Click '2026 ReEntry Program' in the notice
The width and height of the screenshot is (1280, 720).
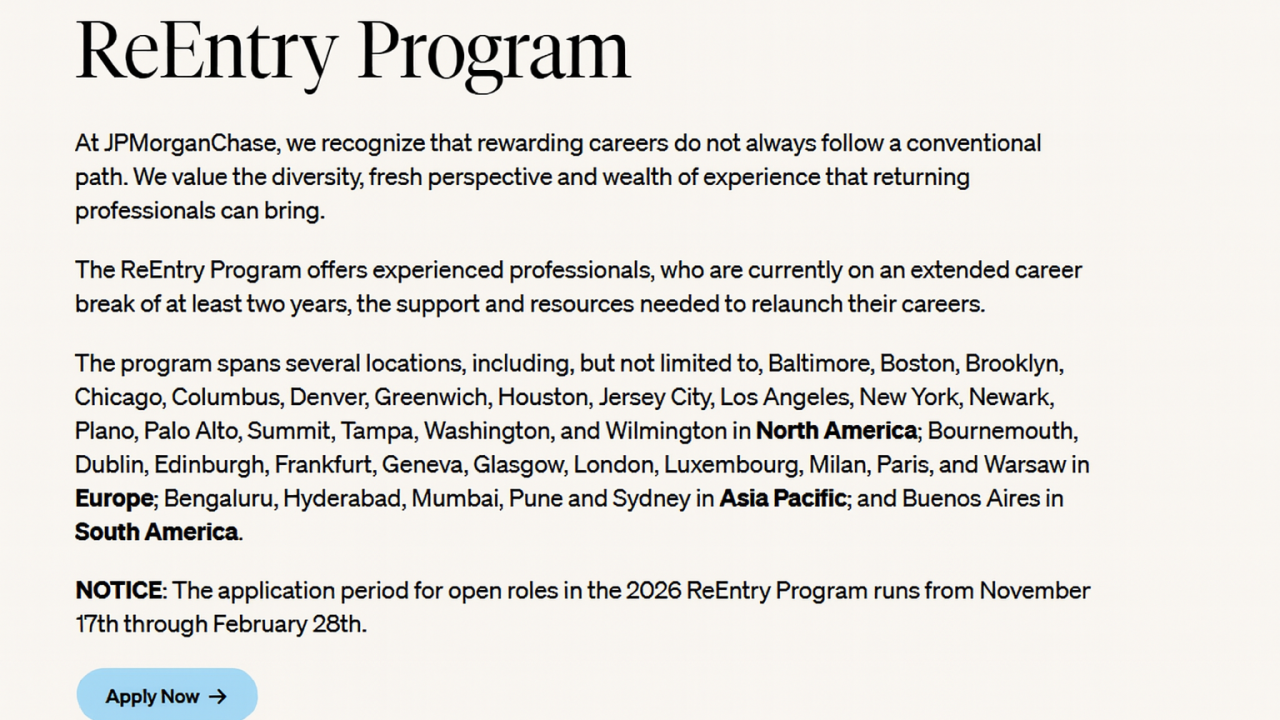tap(746, 590)
